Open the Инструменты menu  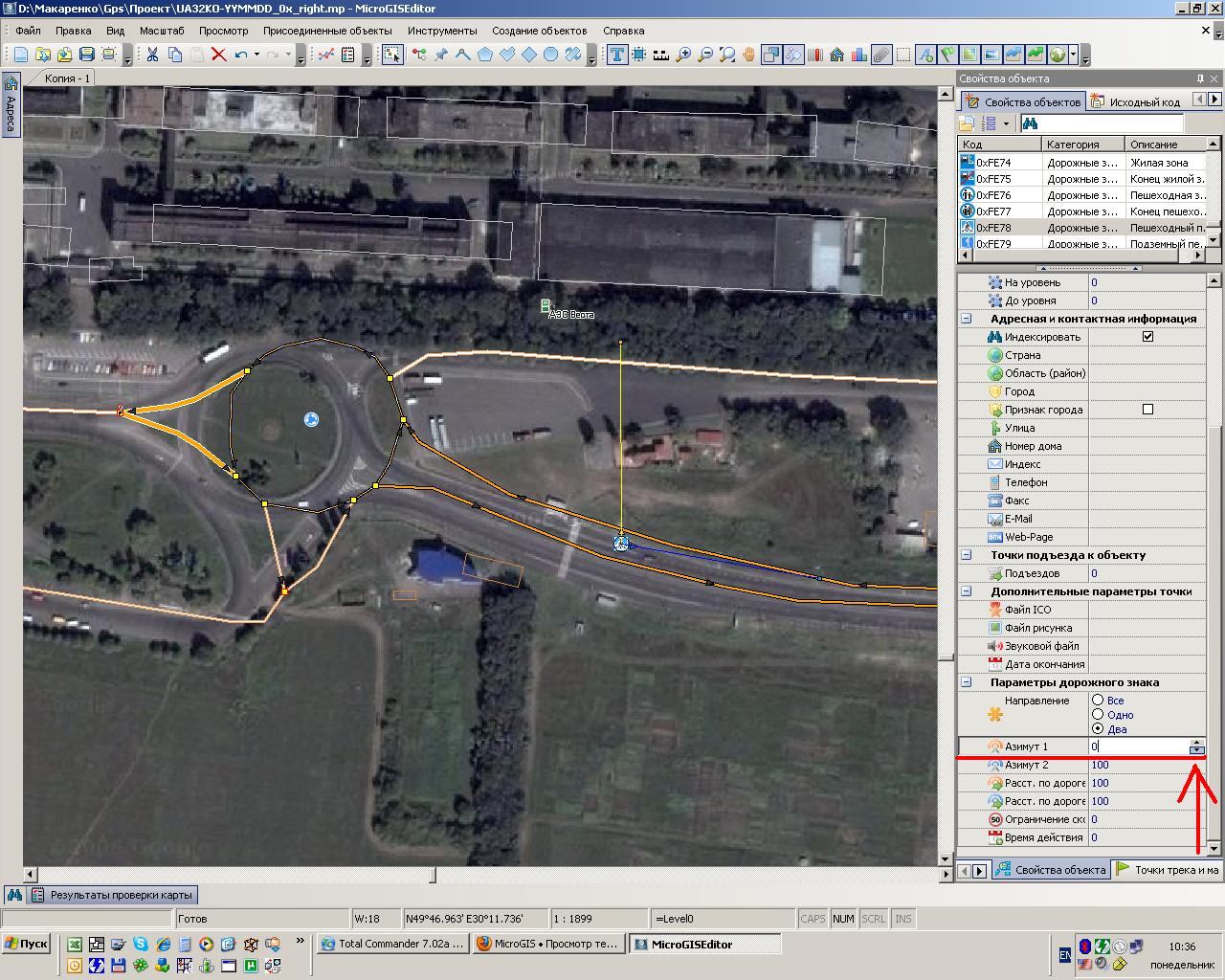tap(441, 31)
